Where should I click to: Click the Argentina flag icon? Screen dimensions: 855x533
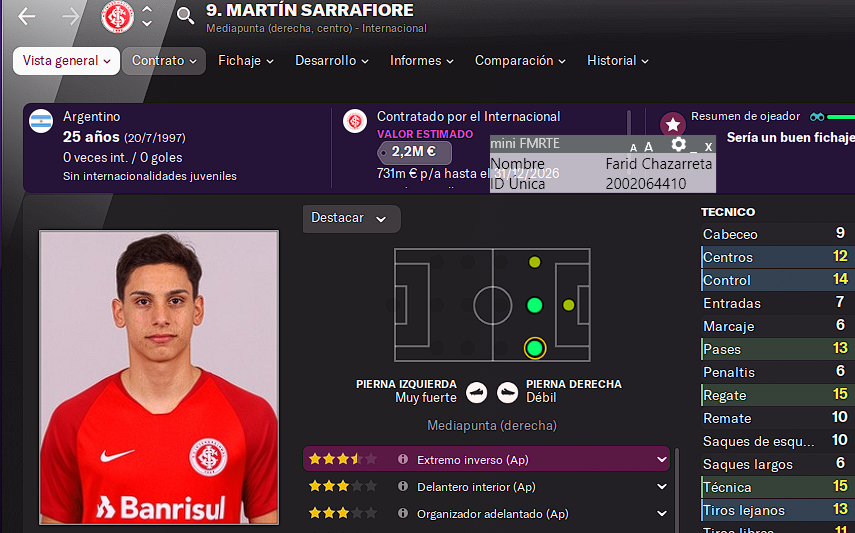pyautogui.click(x=41, y=121)
